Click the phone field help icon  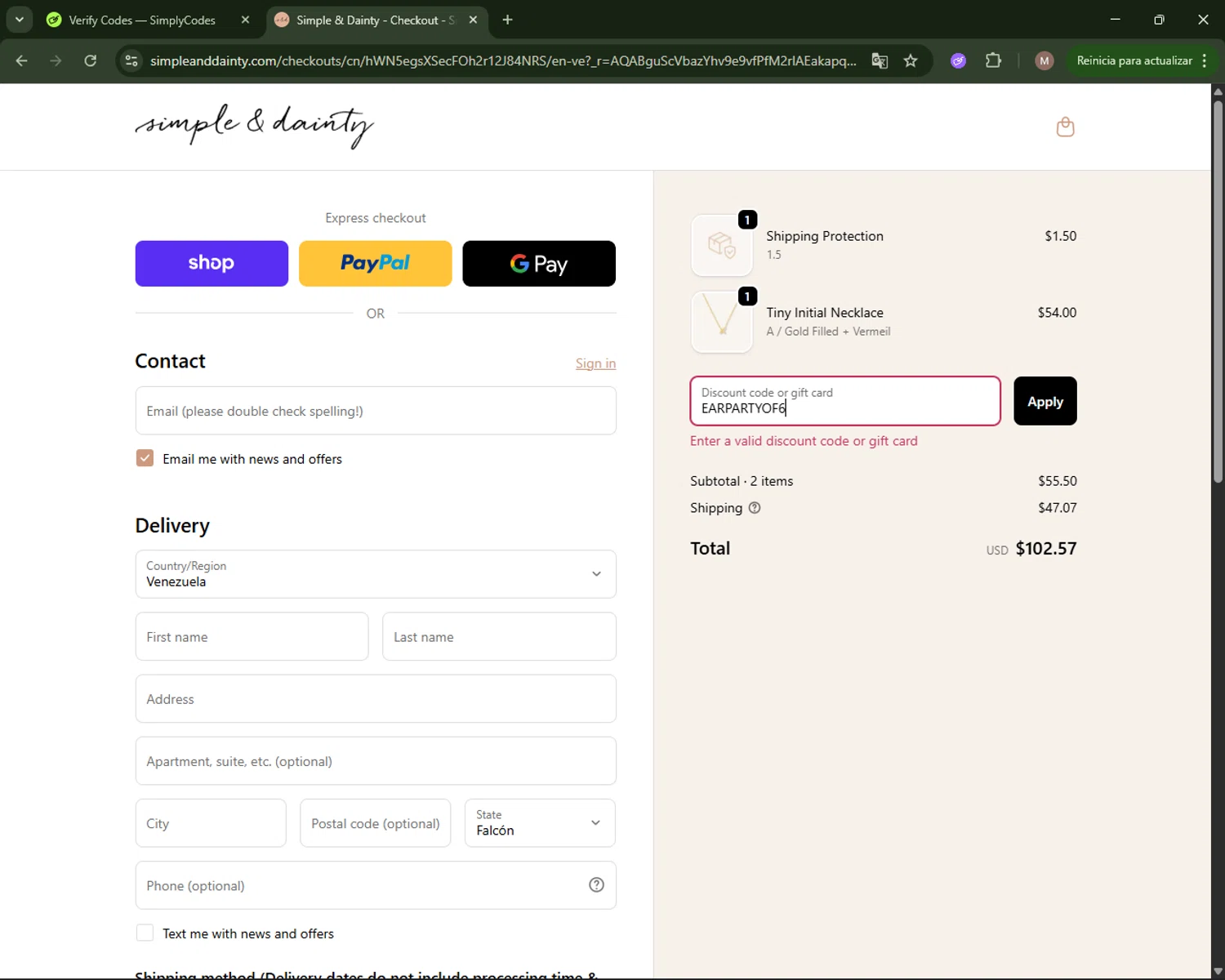tap(596, 884)
